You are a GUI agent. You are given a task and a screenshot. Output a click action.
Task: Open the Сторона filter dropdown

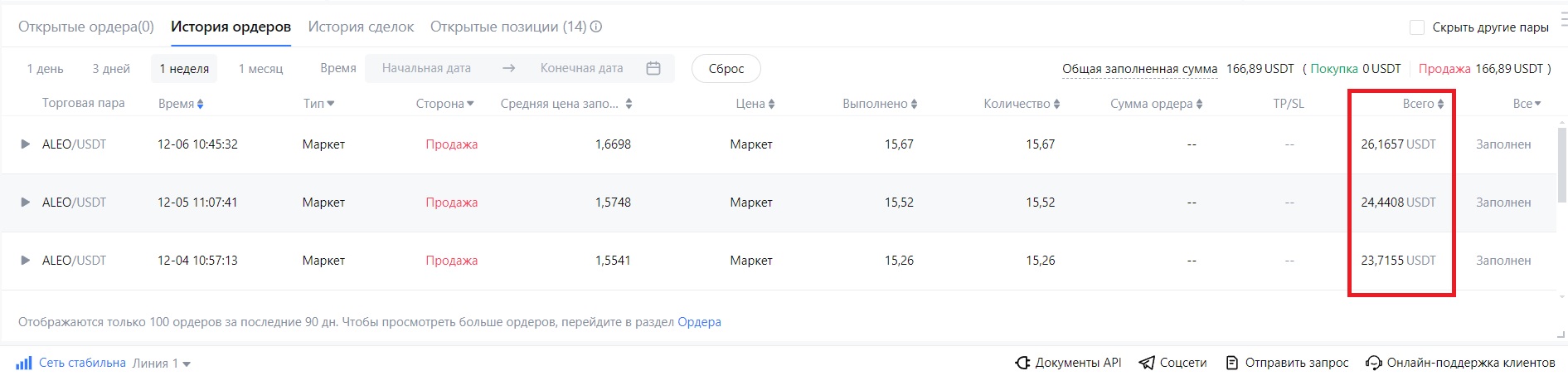[445, 104]
